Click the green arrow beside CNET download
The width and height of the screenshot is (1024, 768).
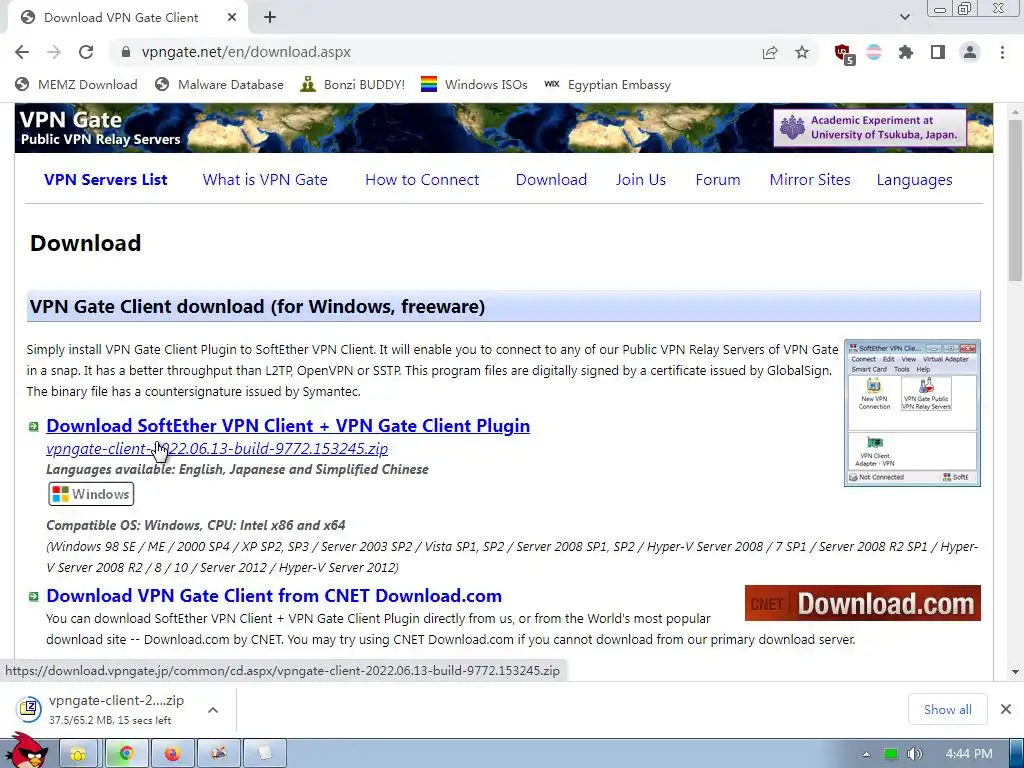pyautogui.click(x=33, y=596)
